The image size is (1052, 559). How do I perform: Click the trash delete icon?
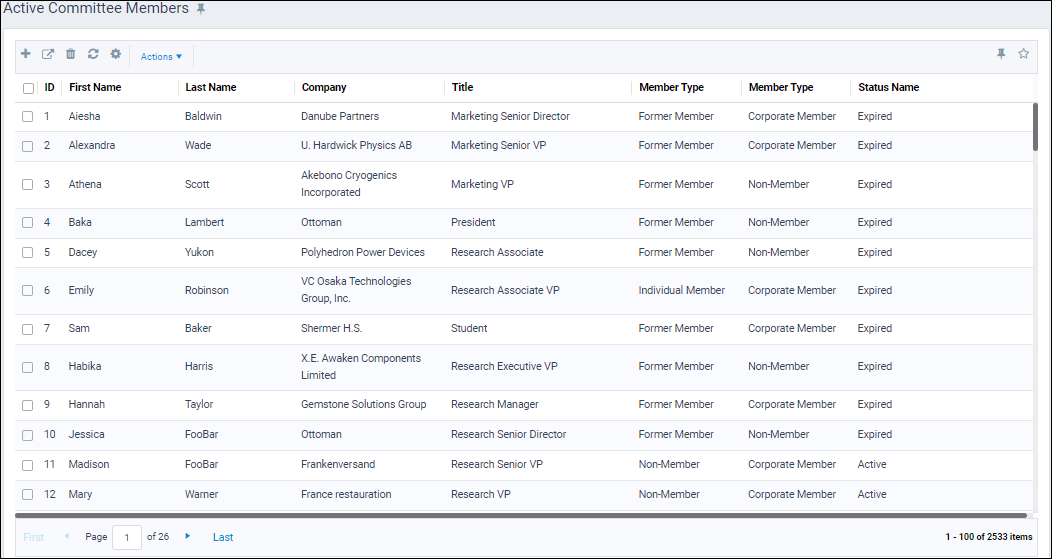[x=70, y=54]
